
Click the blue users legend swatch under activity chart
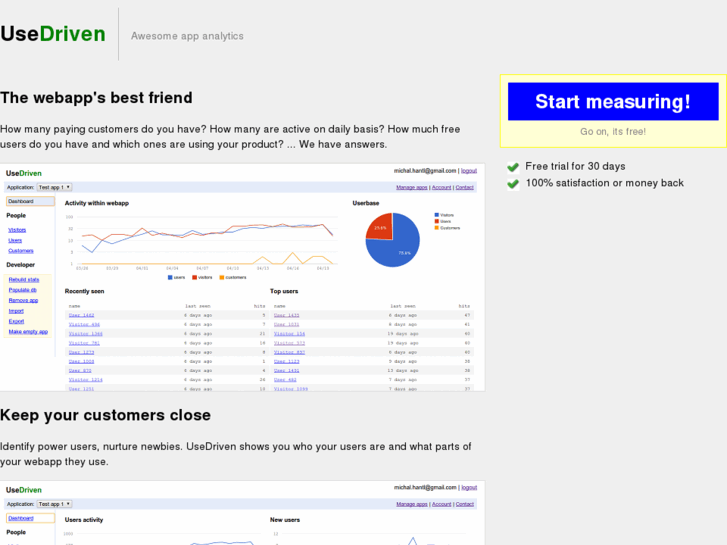(170, 277)
